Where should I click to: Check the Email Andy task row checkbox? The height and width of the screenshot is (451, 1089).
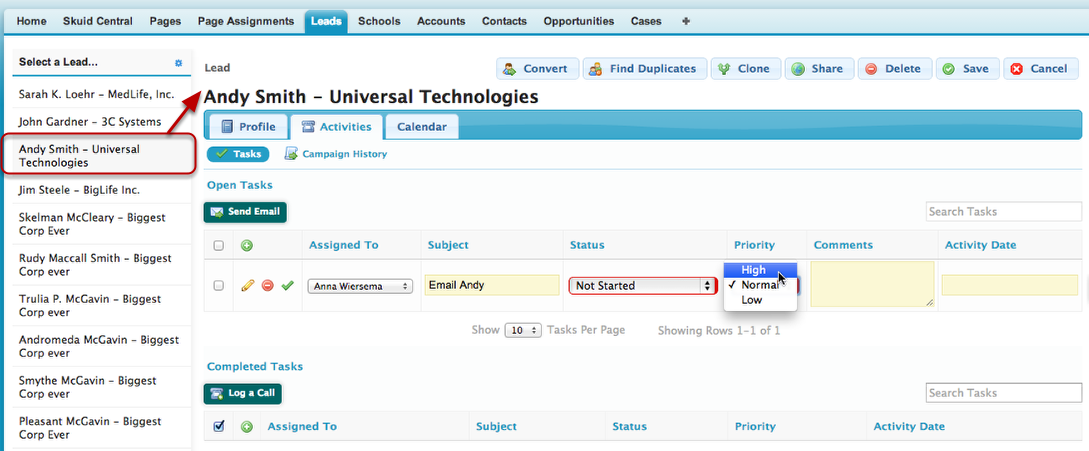point(219,286)
